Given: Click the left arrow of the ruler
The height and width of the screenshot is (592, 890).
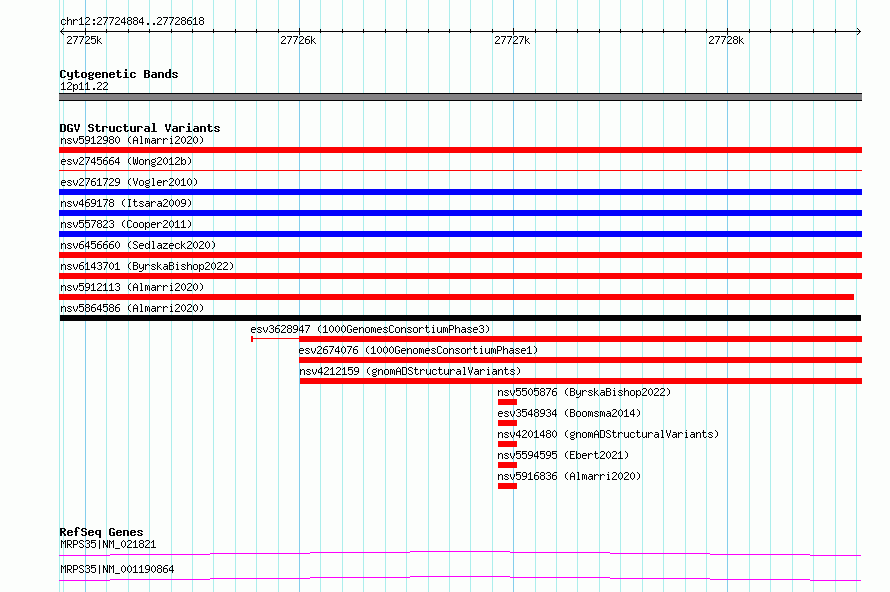Looking at the screenshot, I should click(62, 32).
